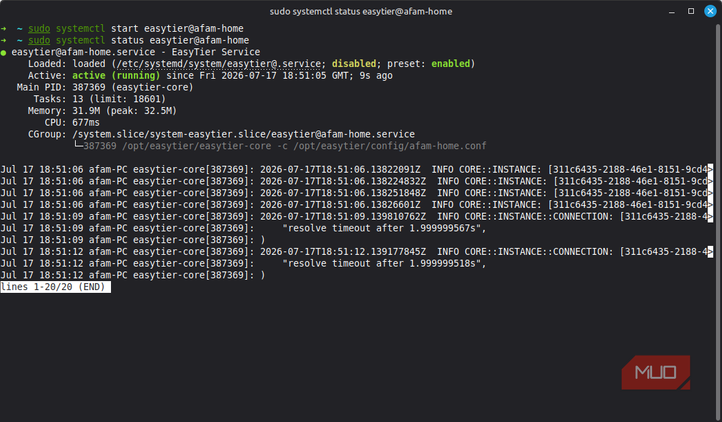
Task: Click the truncation arrow on the first log line
Action: tap(710, 170)
